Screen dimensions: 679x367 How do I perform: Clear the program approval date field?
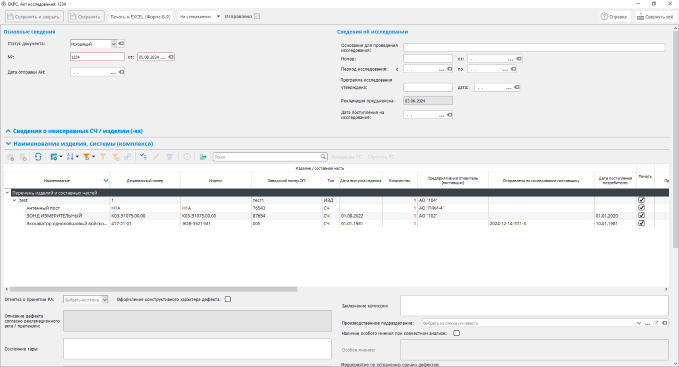click(x=517, y=87)
